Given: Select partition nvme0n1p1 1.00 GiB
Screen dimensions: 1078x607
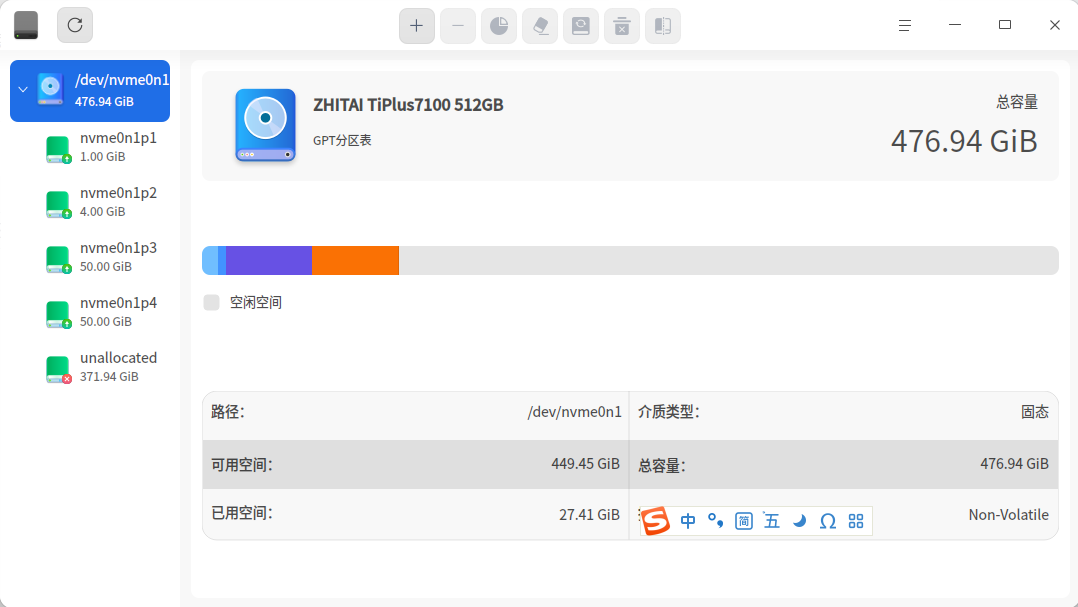Looking at the screenshot, I should 100,147.
